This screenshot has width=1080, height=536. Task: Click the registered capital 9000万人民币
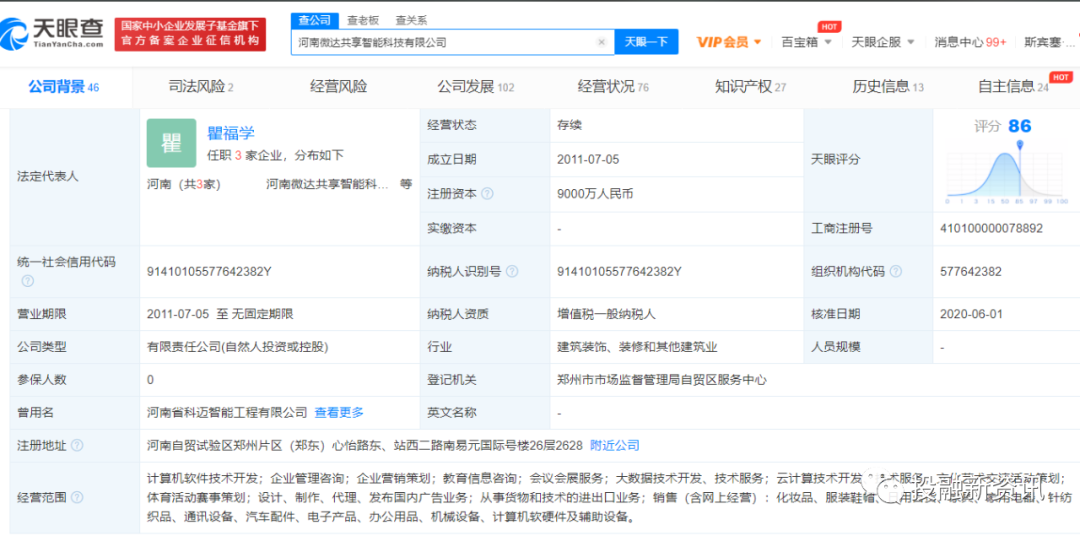click(x=594, y=194)
